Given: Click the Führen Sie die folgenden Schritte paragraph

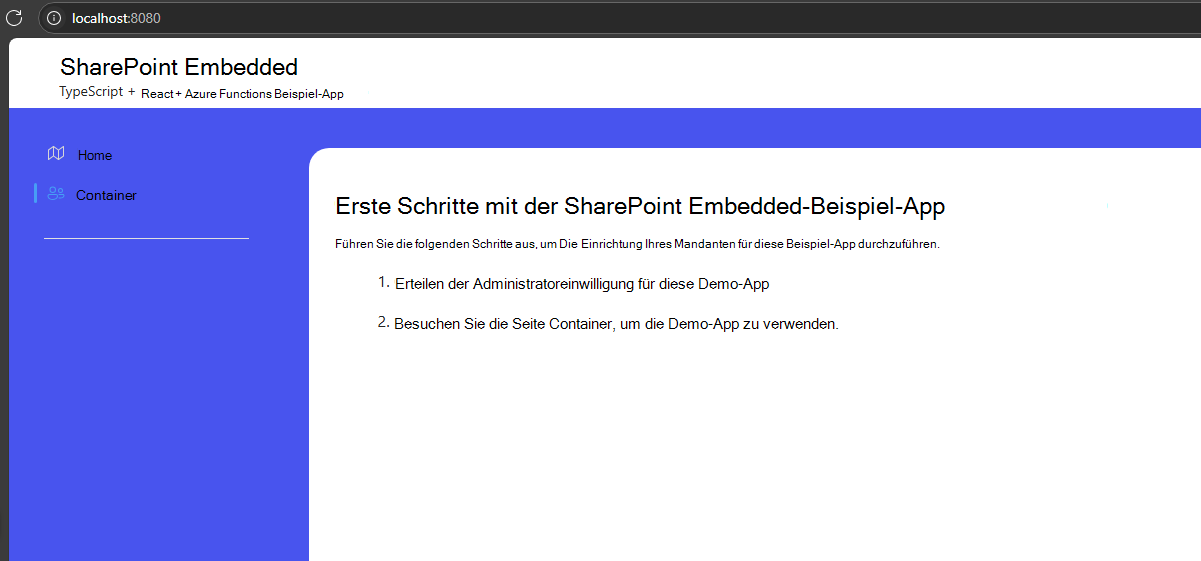Looking at the screenshot, I should pos(637,244).
